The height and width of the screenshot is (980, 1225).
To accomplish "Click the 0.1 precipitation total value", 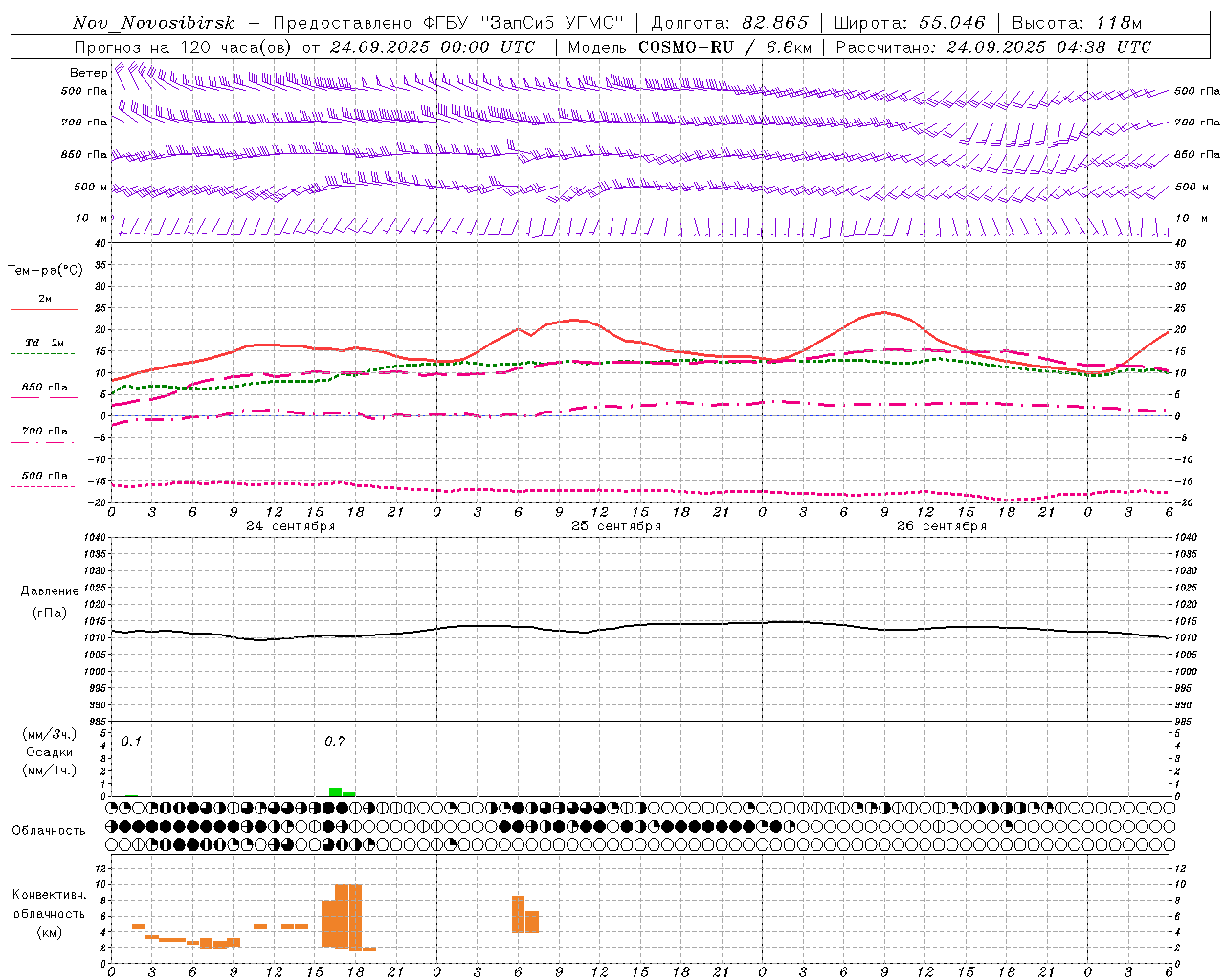I will [131, 742].
